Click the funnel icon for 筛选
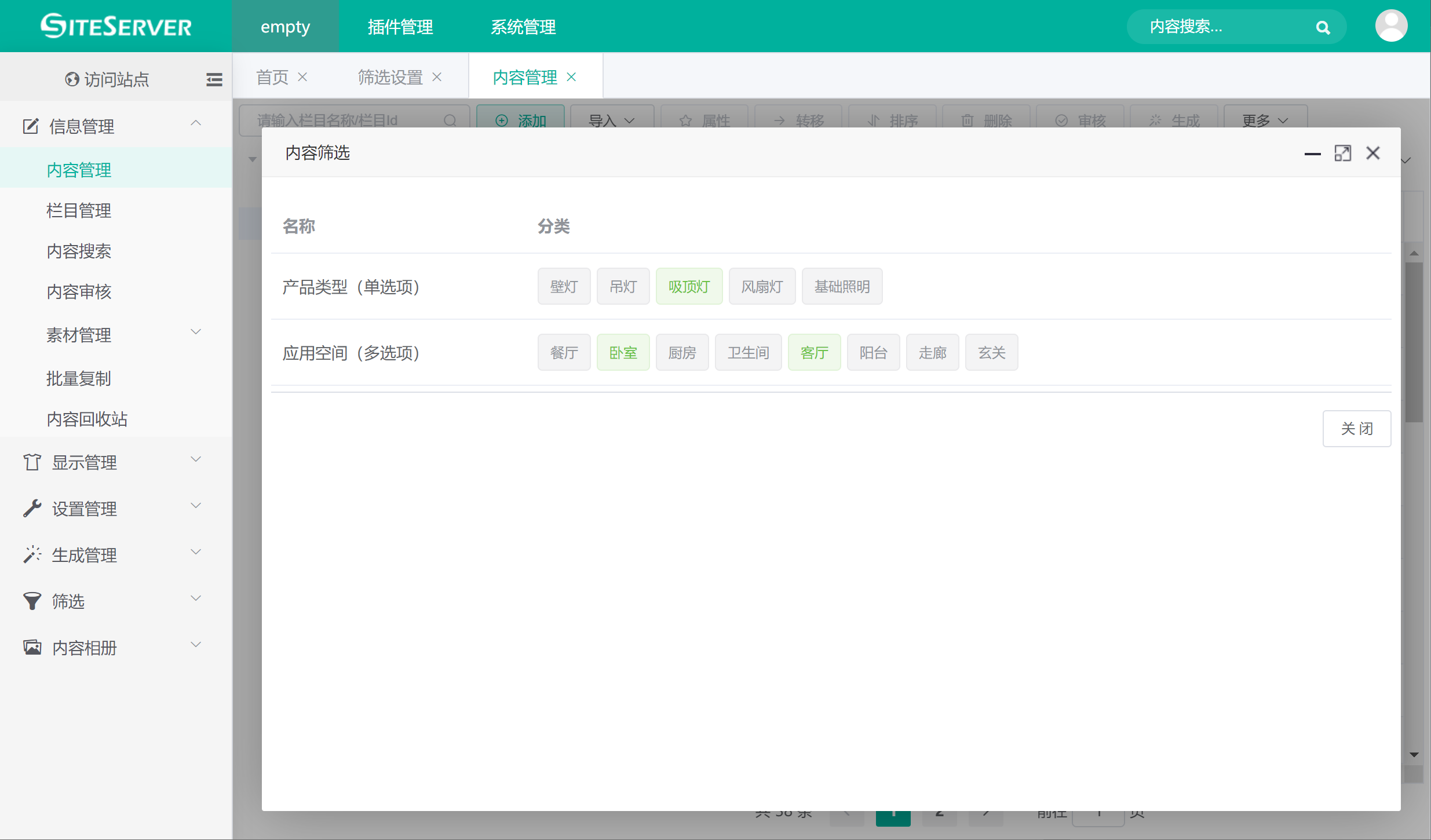Screen dimensions: 1431x840 (32, 601)
